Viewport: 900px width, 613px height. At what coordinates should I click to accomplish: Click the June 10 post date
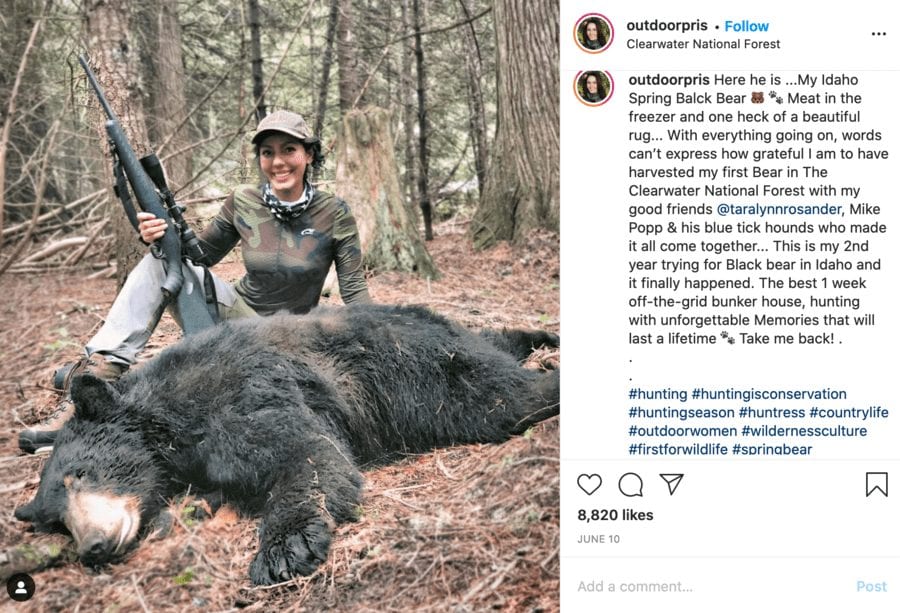(598, 539)
